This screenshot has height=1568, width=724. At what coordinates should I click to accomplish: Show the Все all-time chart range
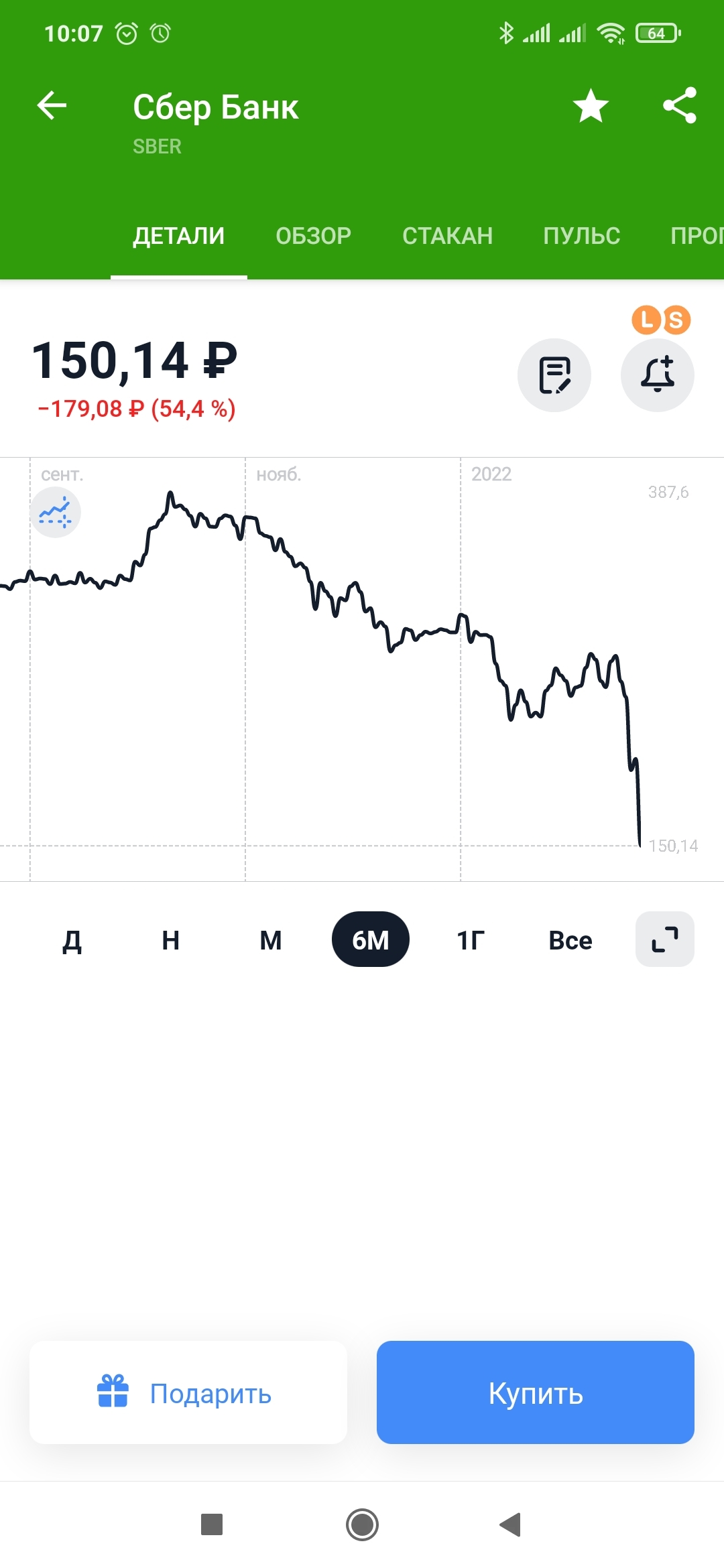570,940
